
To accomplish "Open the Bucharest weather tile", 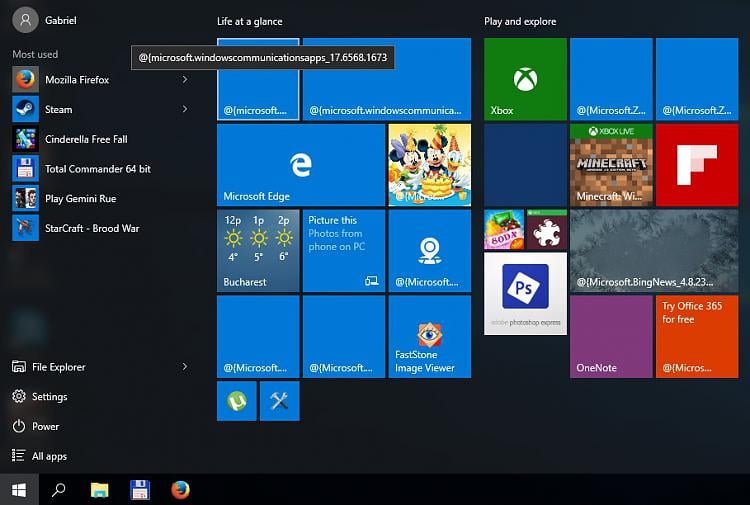I will click(258, 251).
